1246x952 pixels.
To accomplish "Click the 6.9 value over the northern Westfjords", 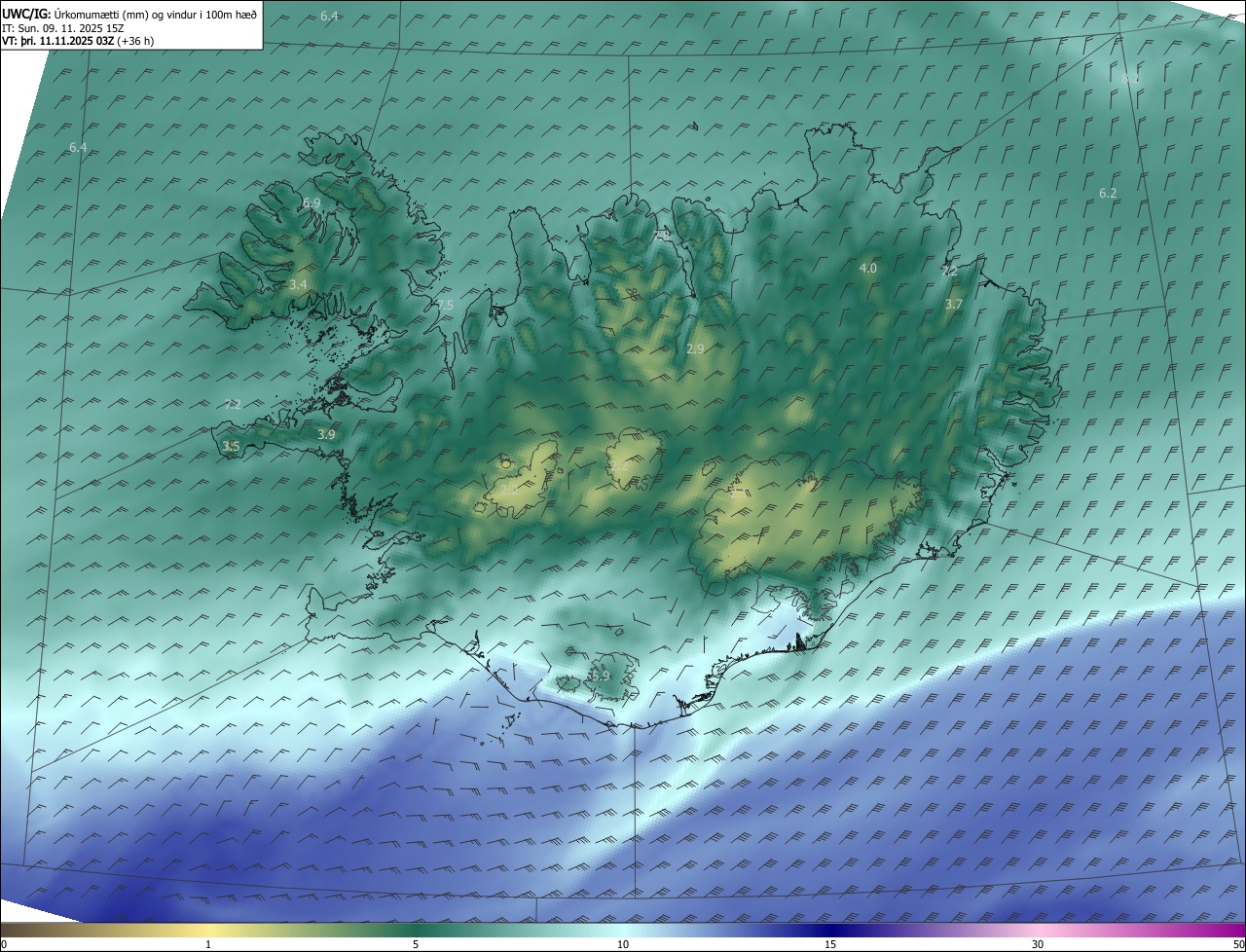I will 311,202.
